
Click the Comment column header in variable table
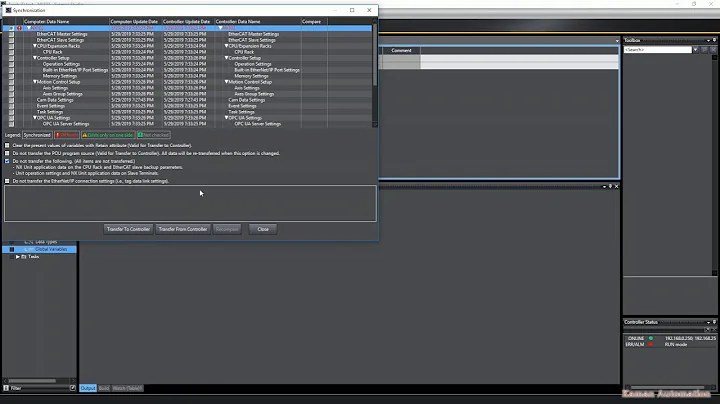click(401, 50)
